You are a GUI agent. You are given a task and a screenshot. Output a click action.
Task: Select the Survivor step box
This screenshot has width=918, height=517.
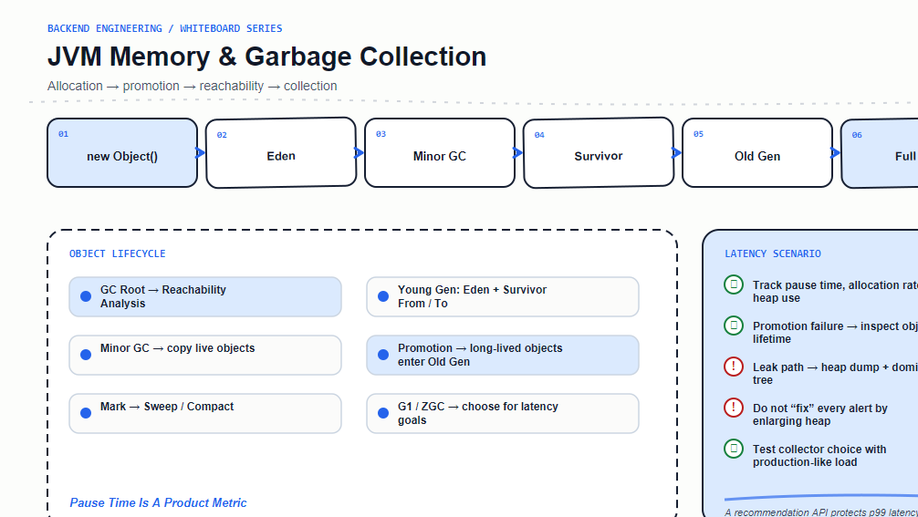coord(598,153)
